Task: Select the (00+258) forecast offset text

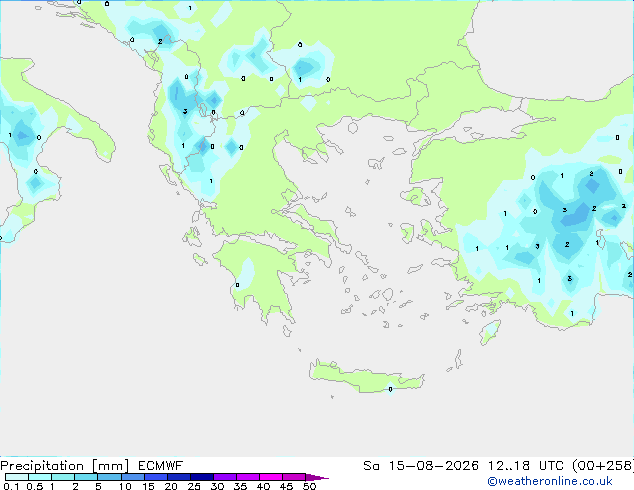Action: [x=603, y=466]
